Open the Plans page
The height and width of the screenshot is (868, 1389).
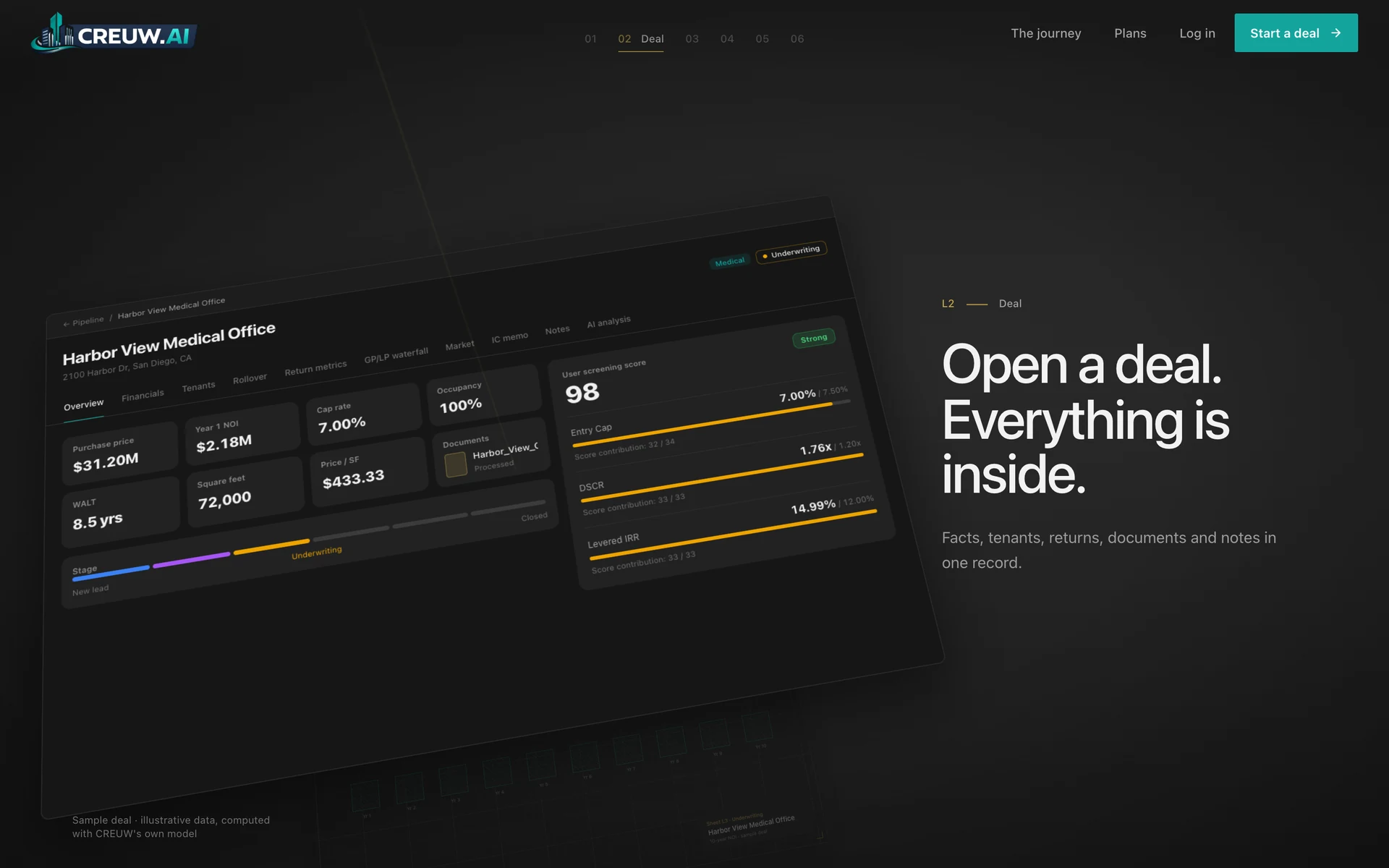1130,33
